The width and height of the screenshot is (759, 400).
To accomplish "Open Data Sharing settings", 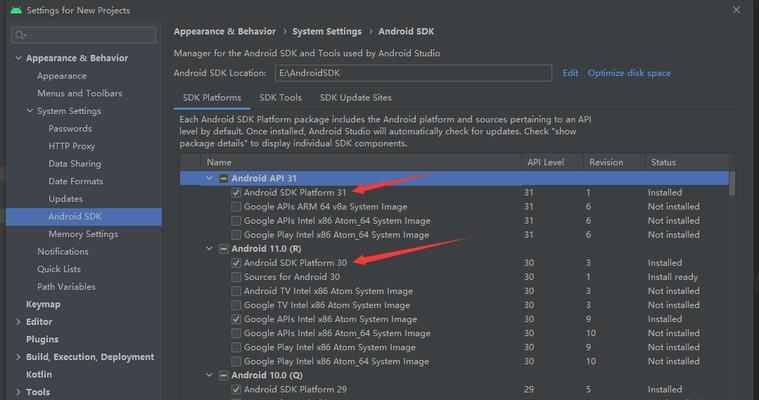I will tap(75, 164).
